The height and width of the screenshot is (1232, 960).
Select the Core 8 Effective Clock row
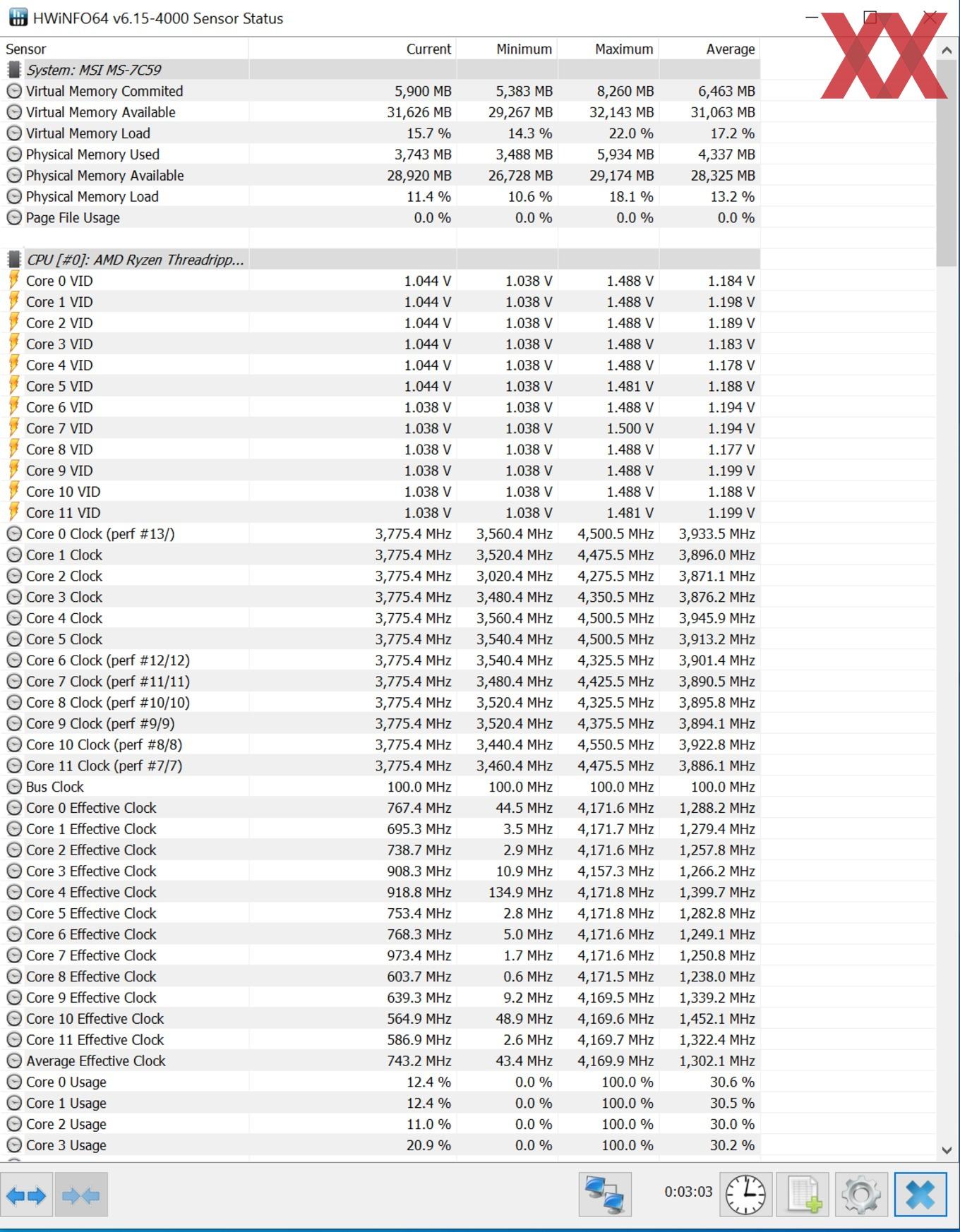point(380,977)
